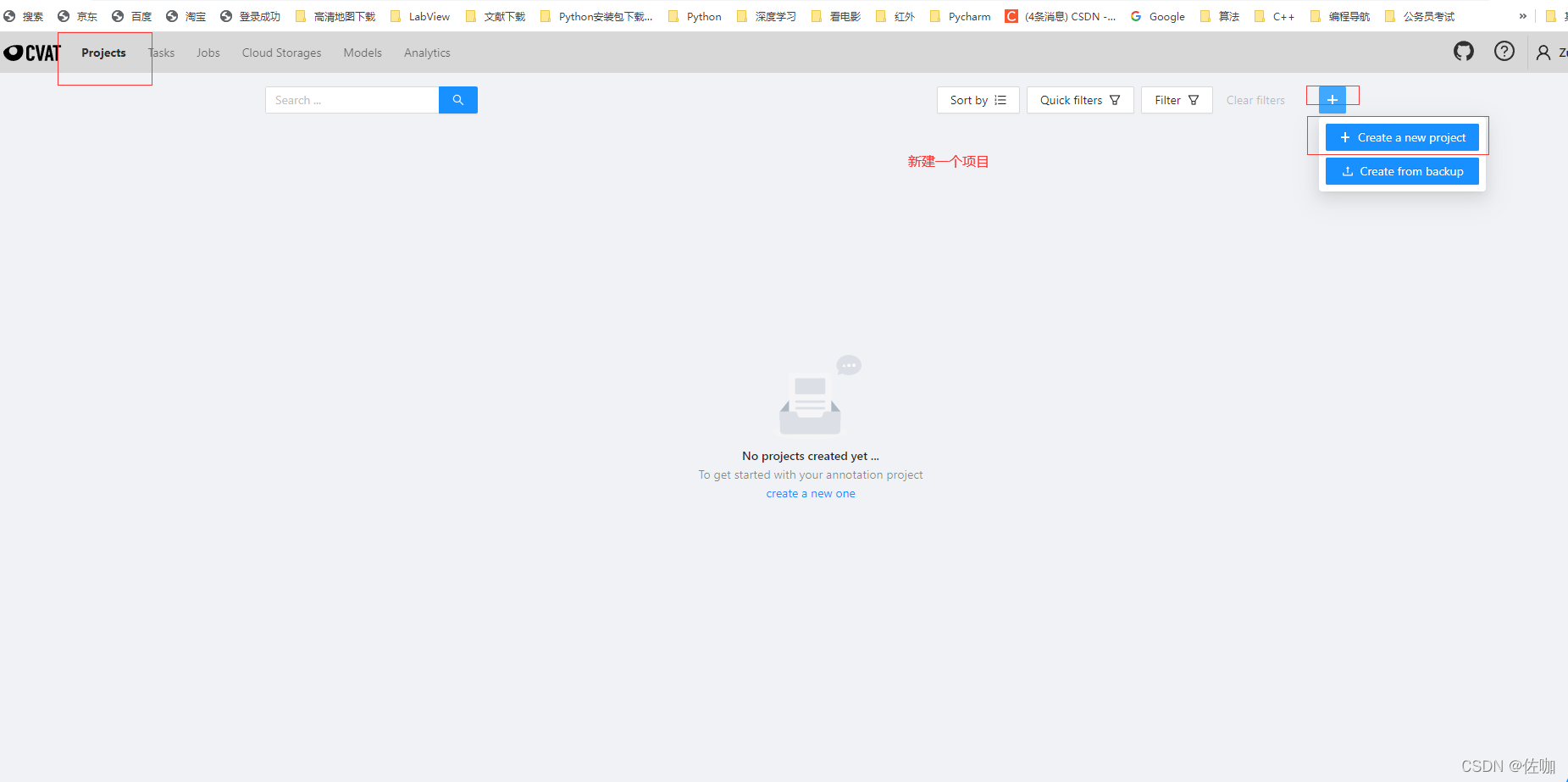1568x782 pixels.
Task: Switch to the Cloud Storages tab
Action: point(282,53)
